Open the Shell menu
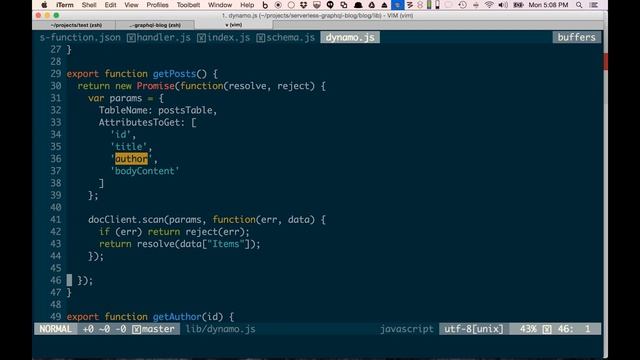The width and height of the screenshot is (640, 360). 89,5
